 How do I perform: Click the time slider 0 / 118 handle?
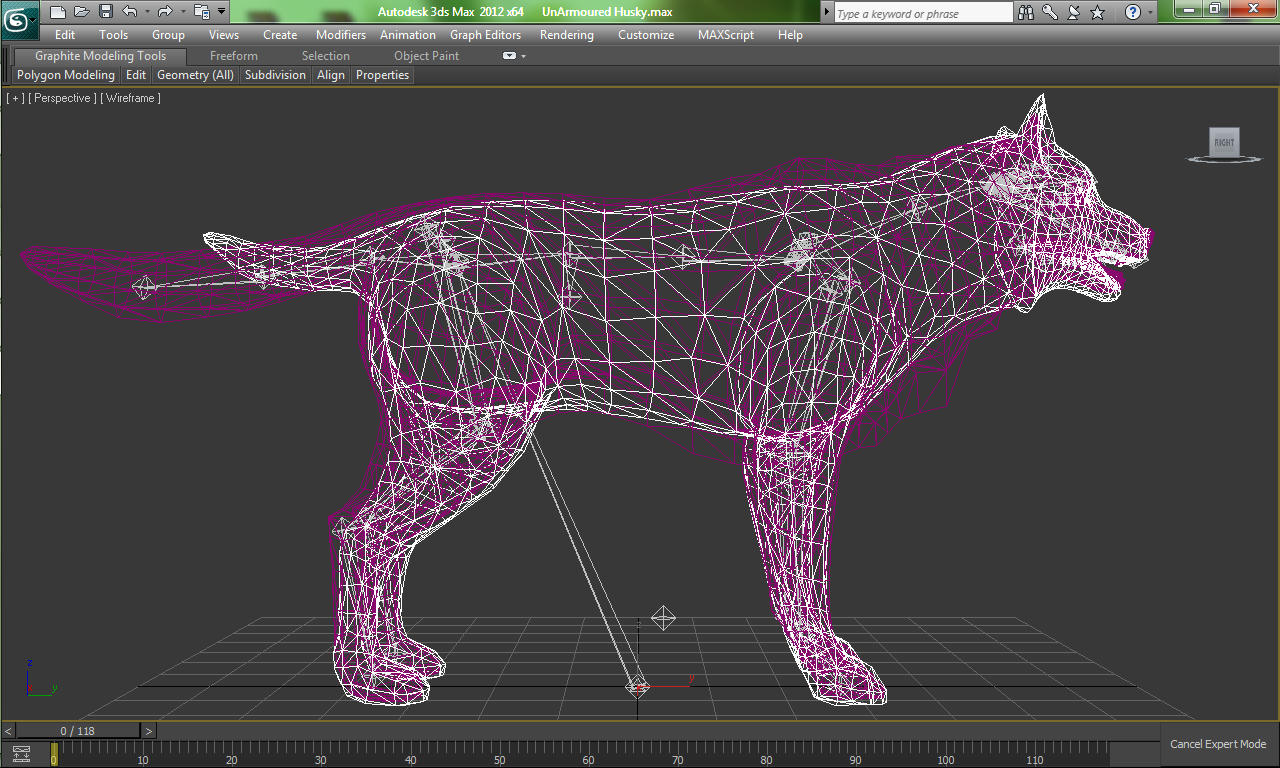point(78,731)
